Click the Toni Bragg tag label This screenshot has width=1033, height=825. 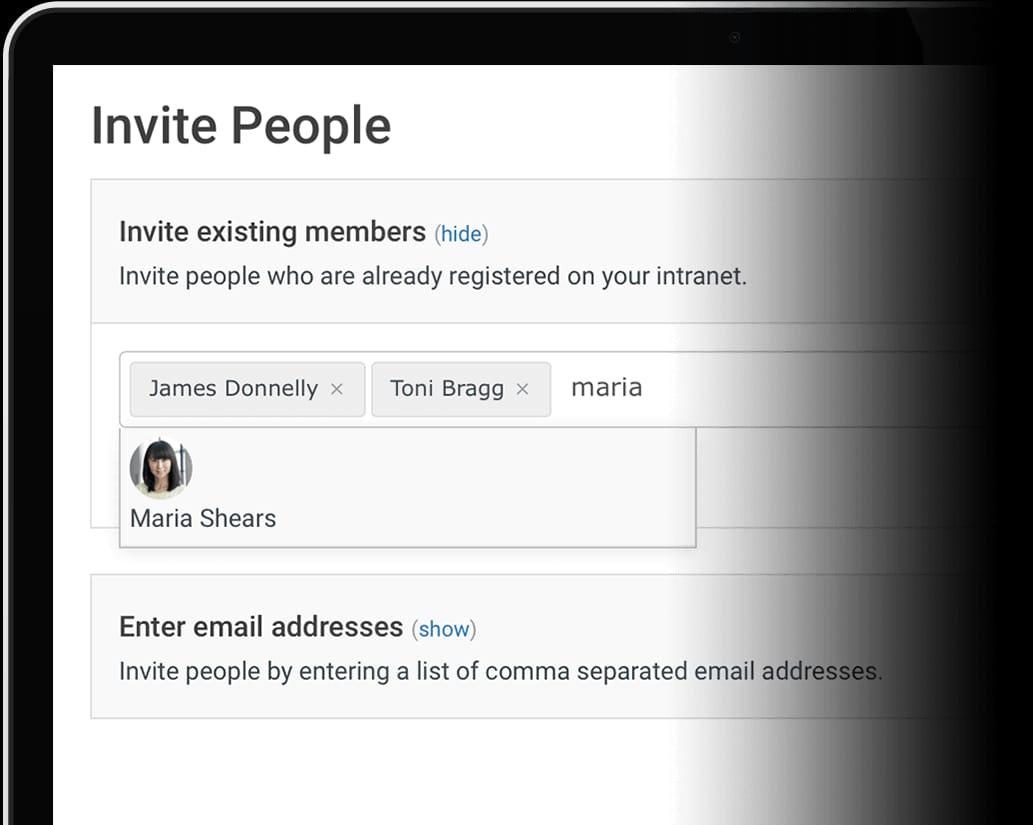pyautogui.click(x=447, y=389)
